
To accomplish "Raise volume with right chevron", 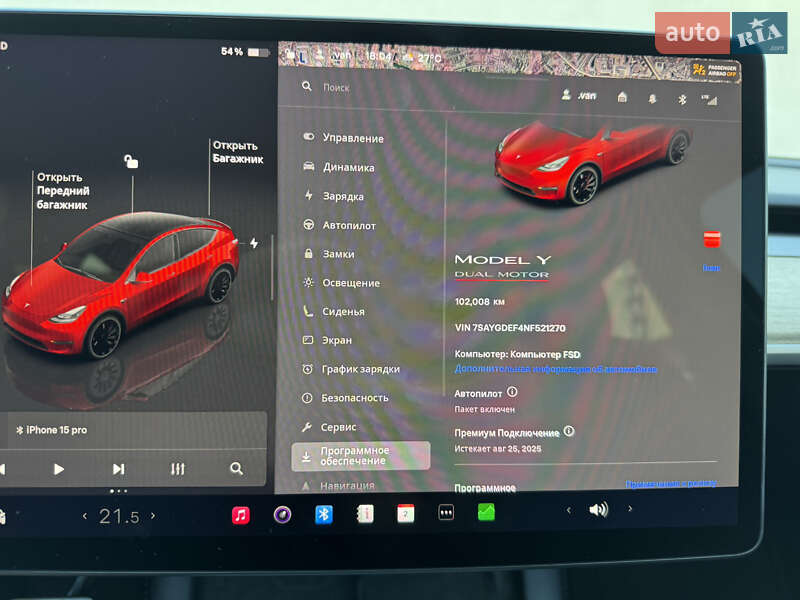I will [x=630, y=509].
